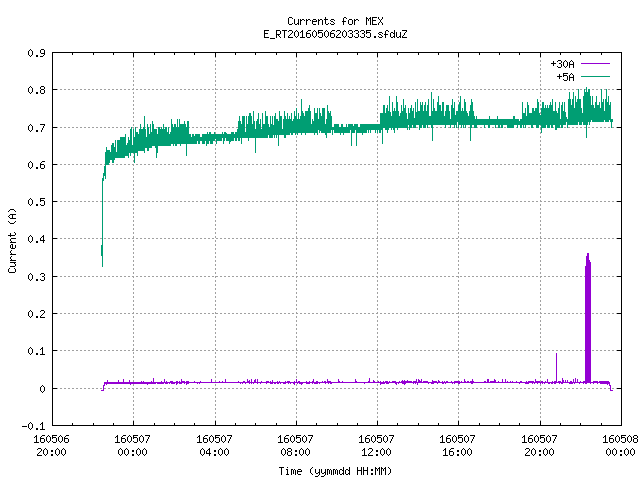The height and width of the screenshot is (480, 640).
Task: Click the 160508 00:00 x-axis tick label
Action: coord(620,446)
